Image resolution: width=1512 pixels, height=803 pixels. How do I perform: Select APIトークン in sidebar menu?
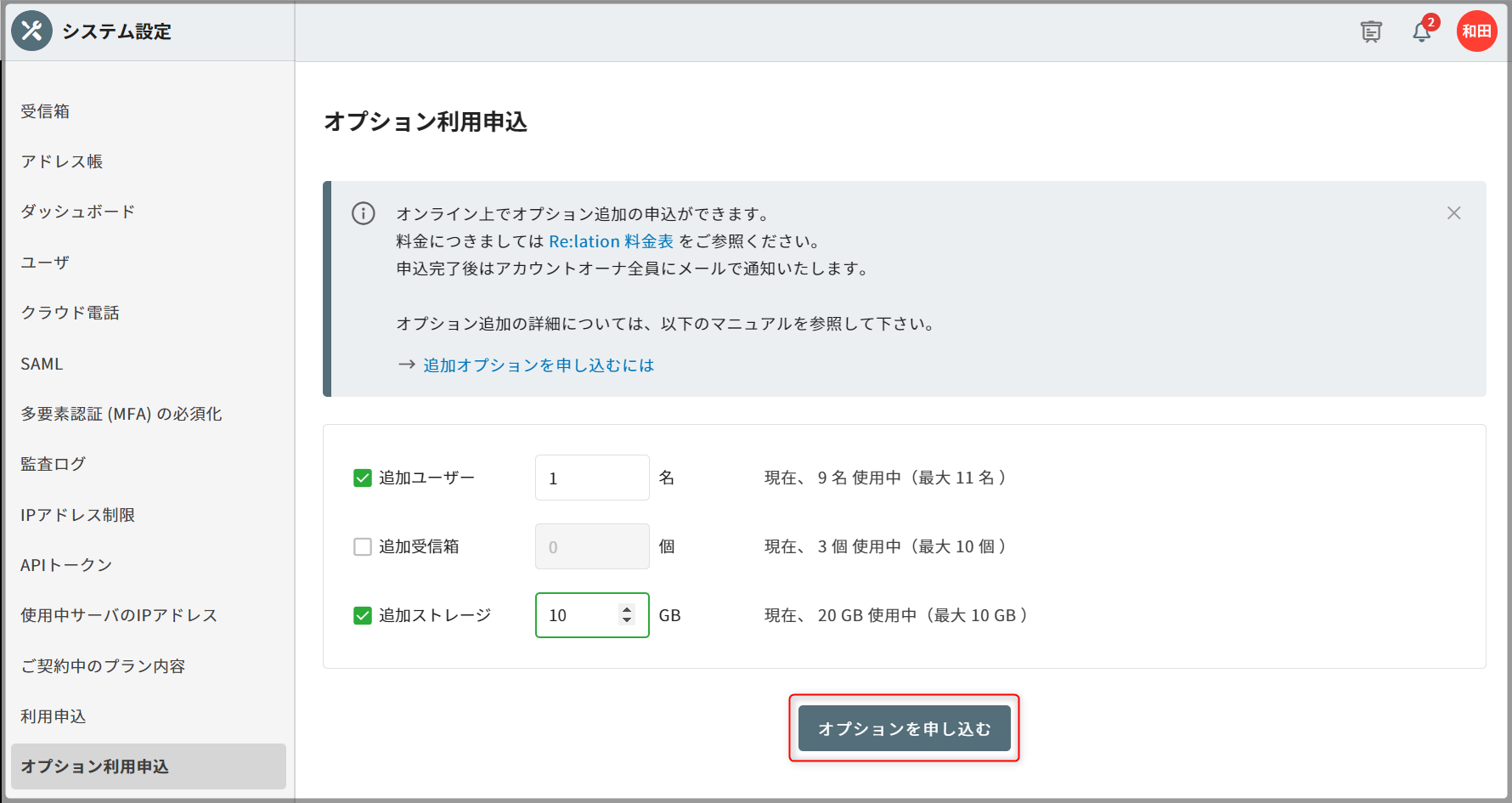(66, 565)
